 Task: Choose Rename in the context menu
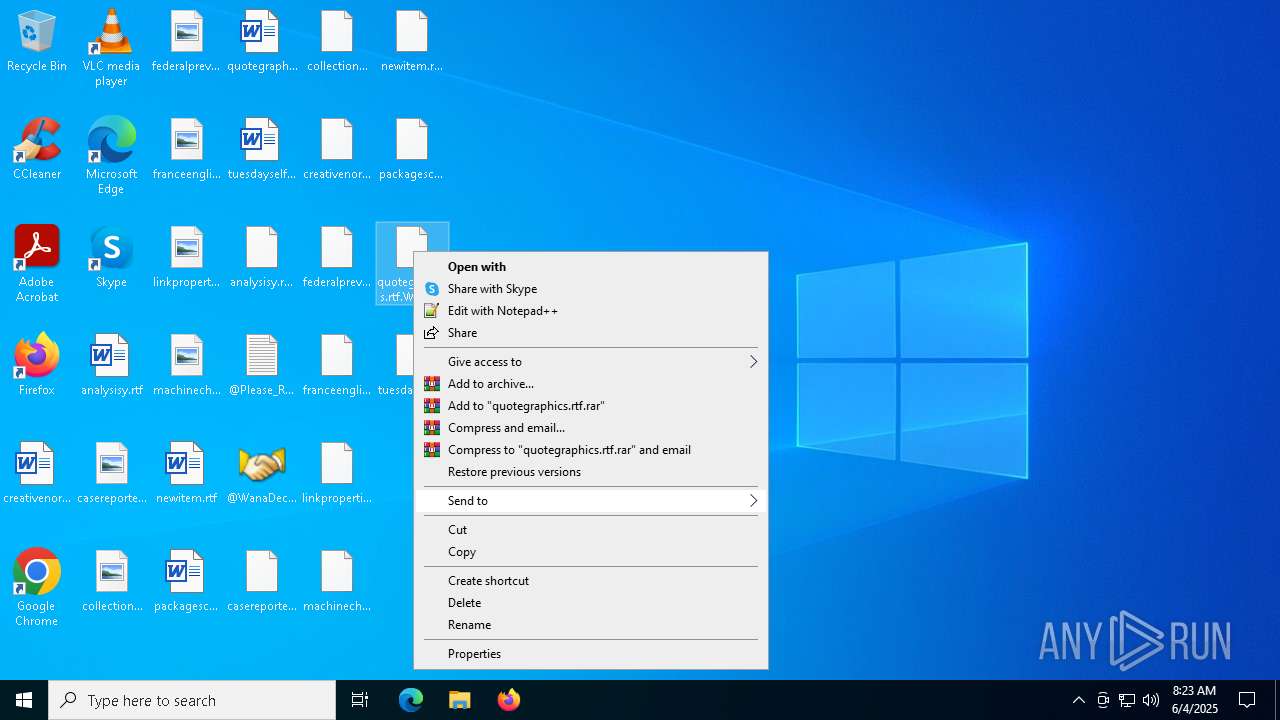click(591, 625)
